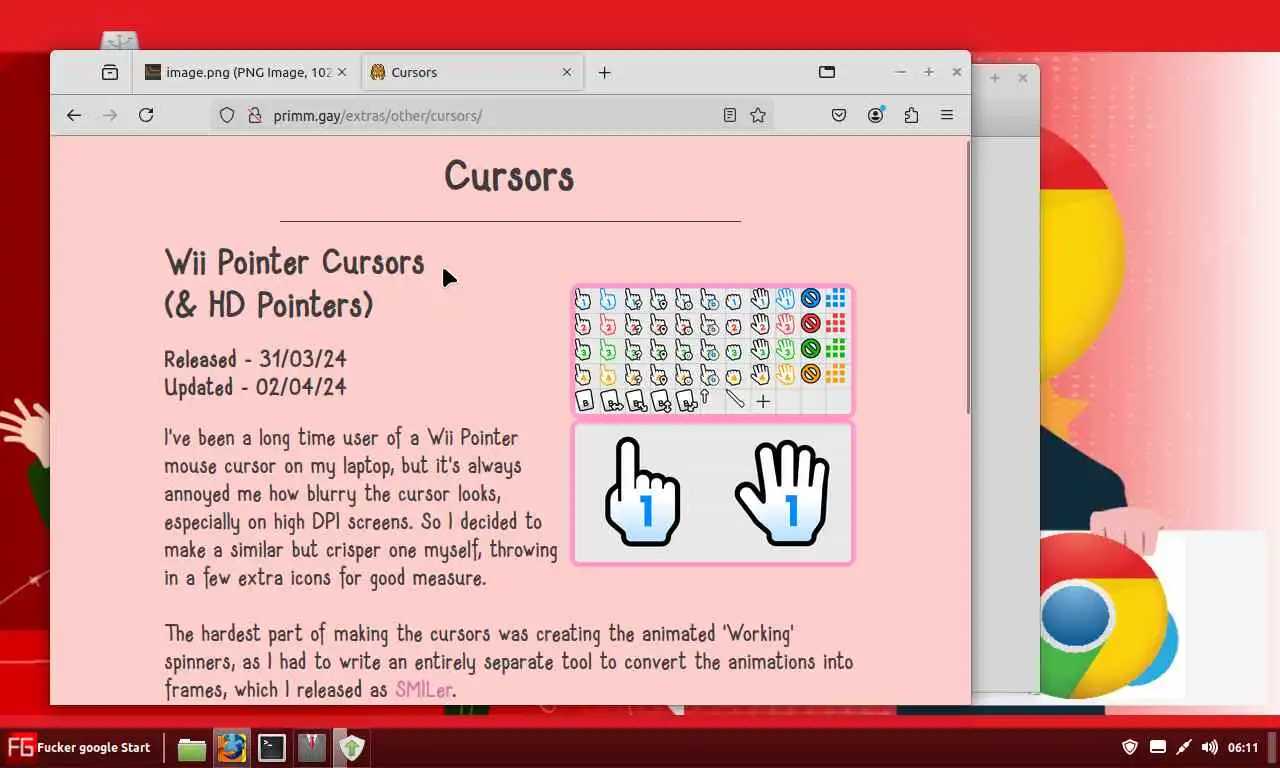Open the green shield updater taskbar icon
This screenshot has height=768, width=1280.
pyautogui.click(x=352, y=748)
